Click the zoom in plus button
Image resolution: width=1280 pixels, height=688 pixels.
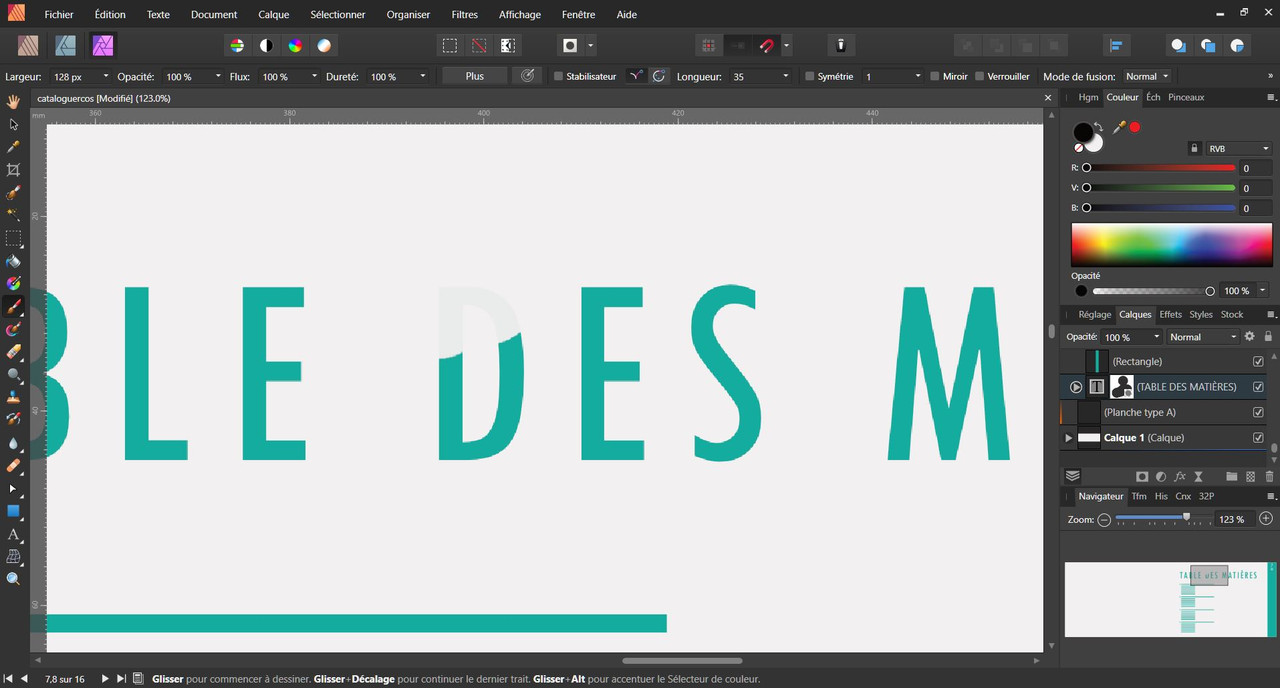[1266, 519]
